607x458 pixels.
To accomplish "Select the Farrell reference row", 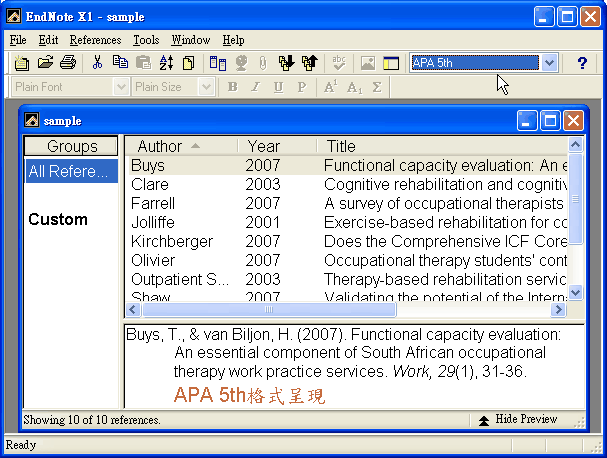I will 348,204.
